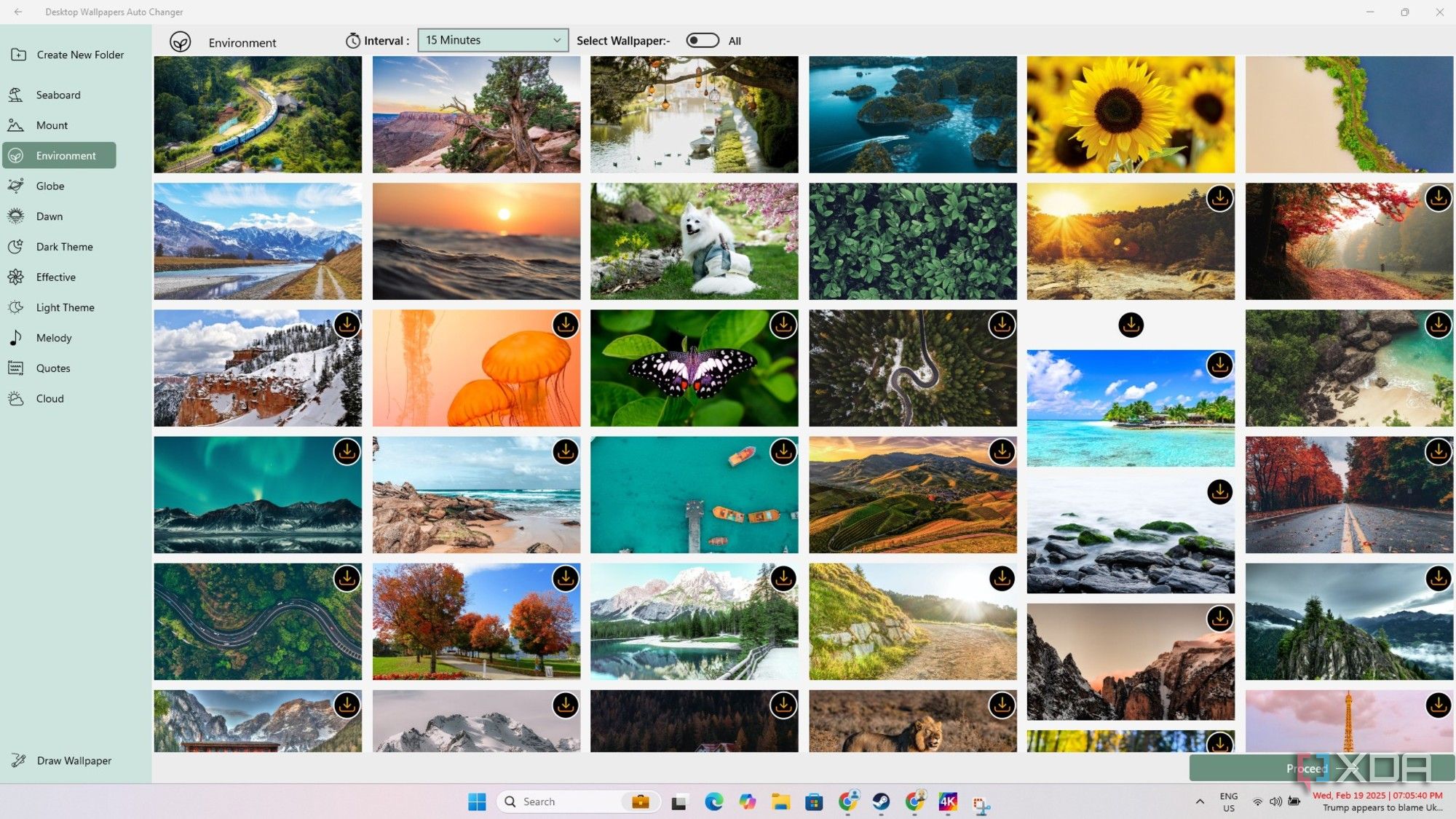1456x819 pixels.
Task: Open the Seaboard category
Action: click(58, 95)
